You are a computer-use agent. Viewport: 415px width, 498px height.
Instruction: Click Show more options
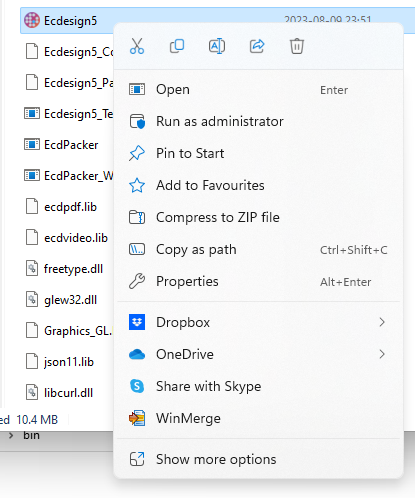tap(258, 459)
